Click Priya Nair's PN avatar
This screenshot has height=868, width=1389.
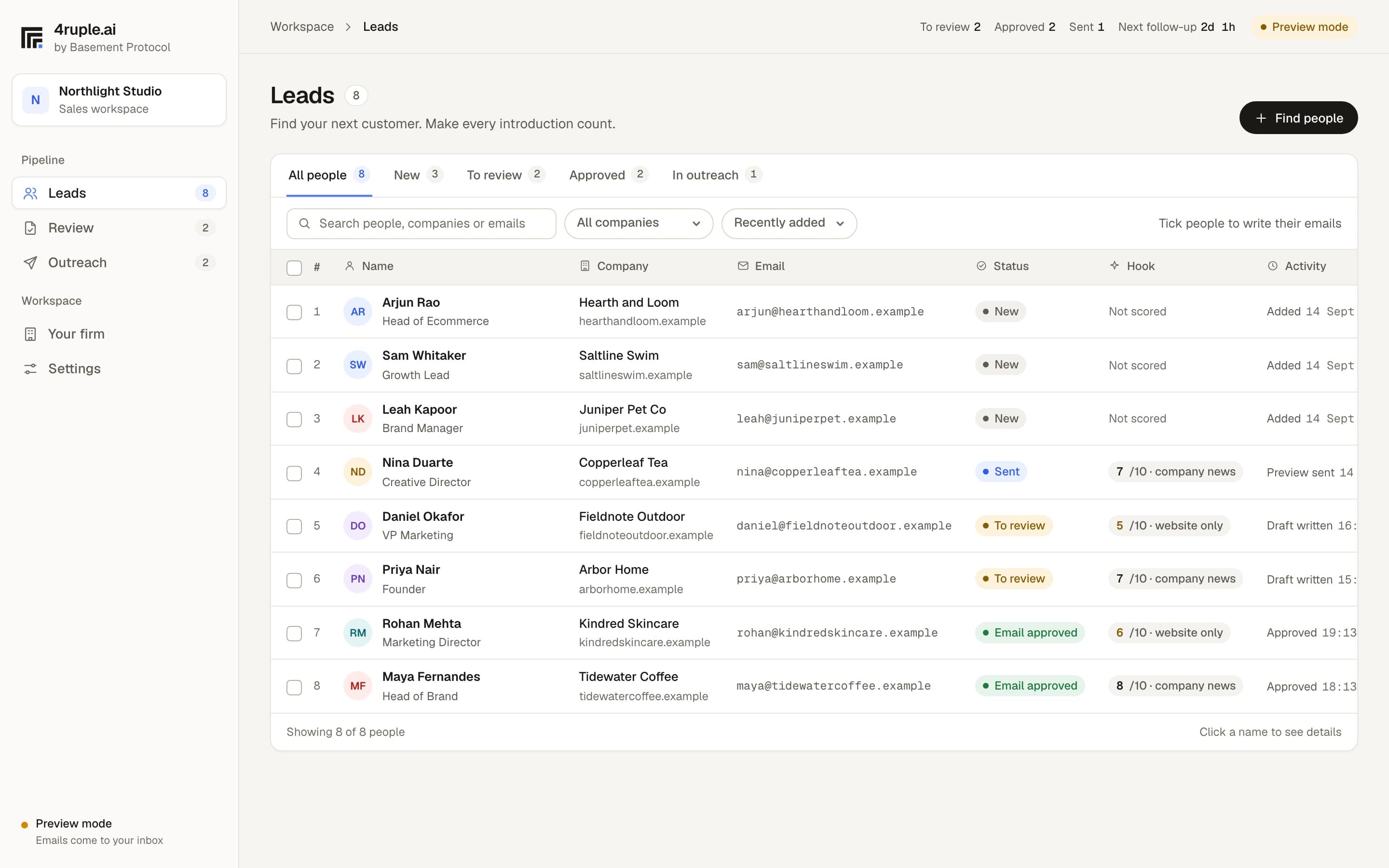point(357,579)
